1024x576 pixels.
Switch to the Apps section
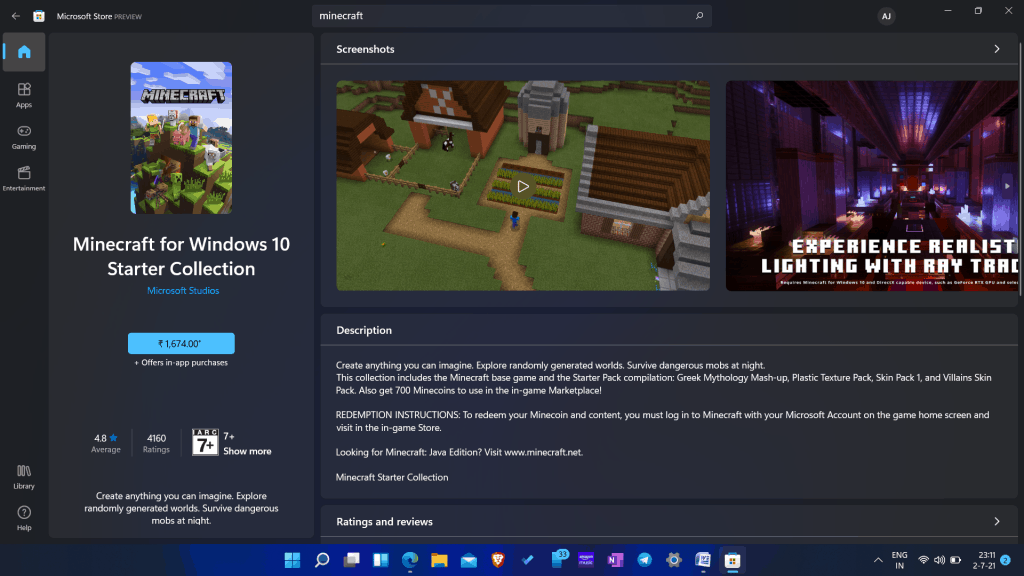[23, 92]
